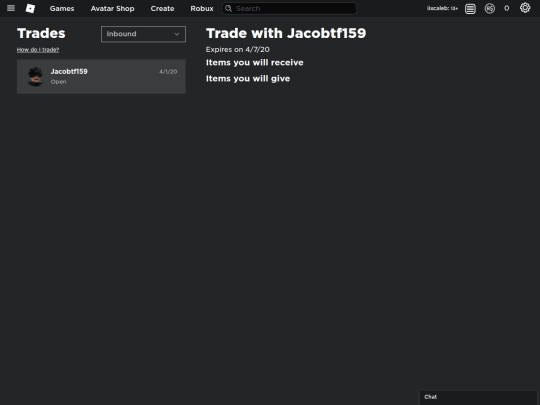The height and width of the screenshot is (405, 540).
Task: Click the Open trade status text
Action: [x=59, y=82]
